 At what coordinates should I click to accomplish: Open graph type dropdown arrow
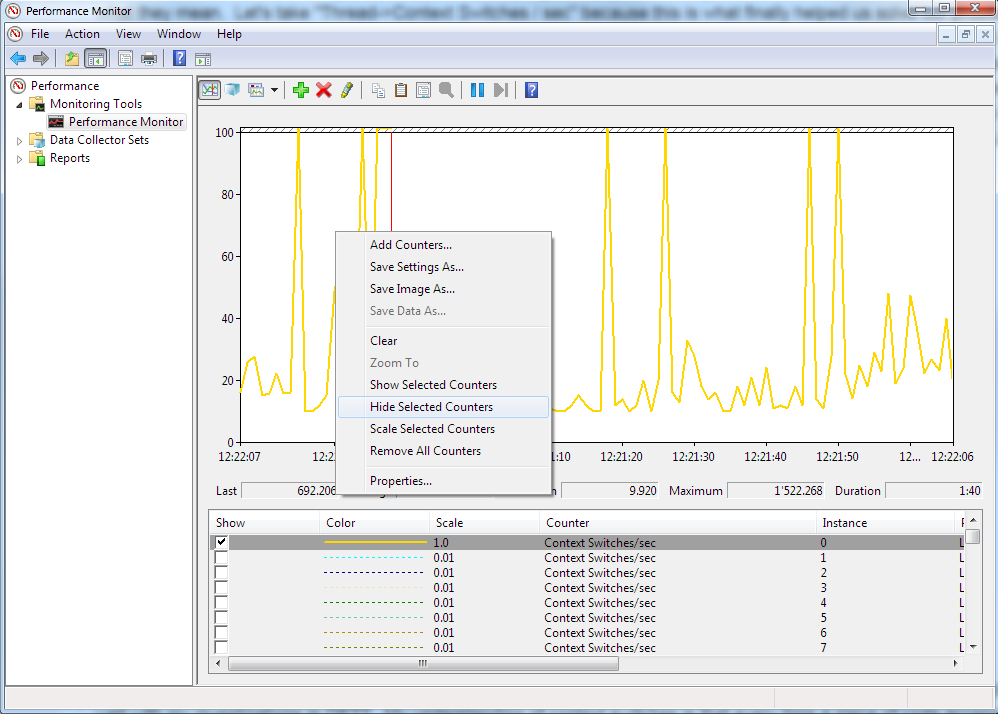(x=274, y=90)
